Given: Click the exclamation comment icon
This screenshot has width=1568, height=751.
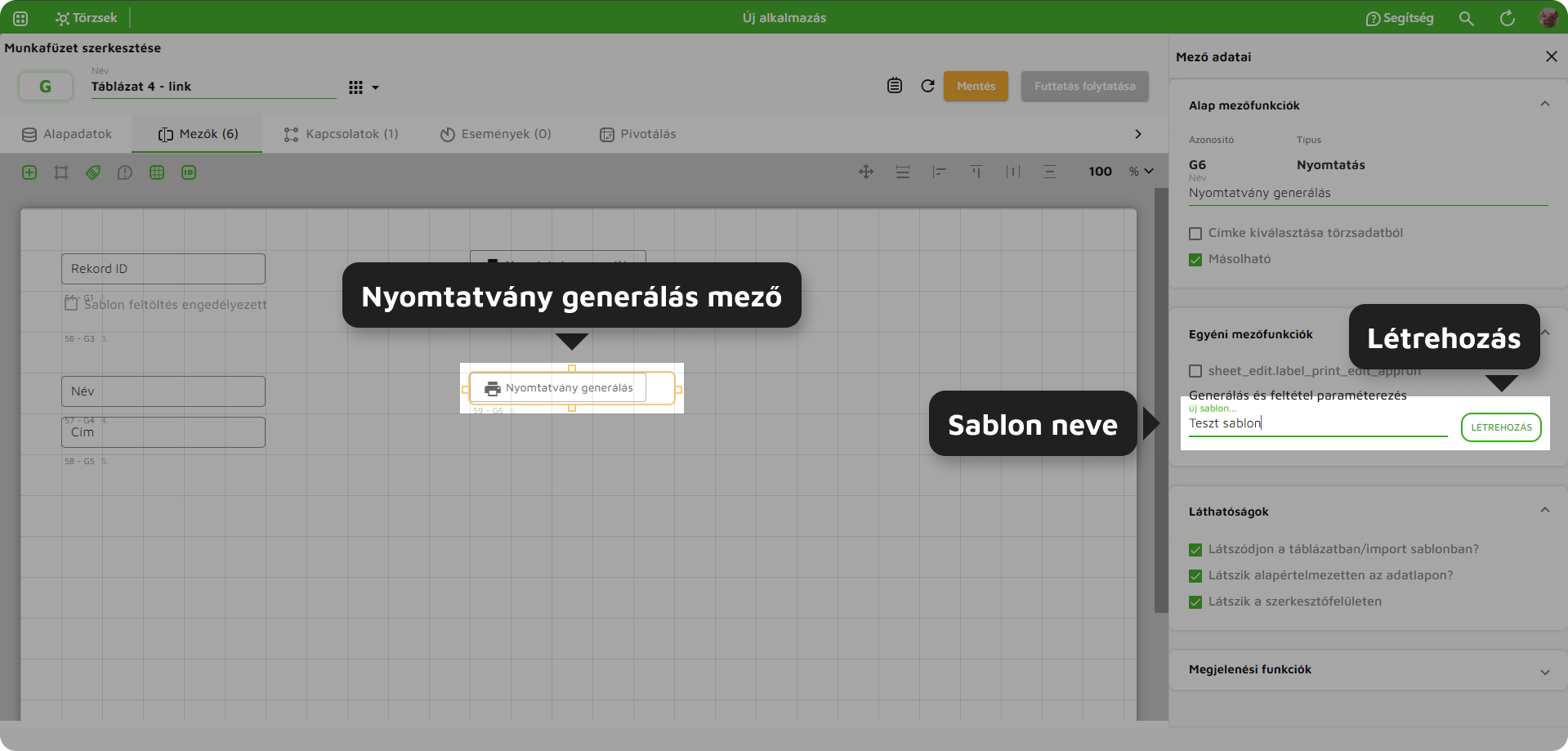Looking at the screenshot, I should click(x=125, y=172).
